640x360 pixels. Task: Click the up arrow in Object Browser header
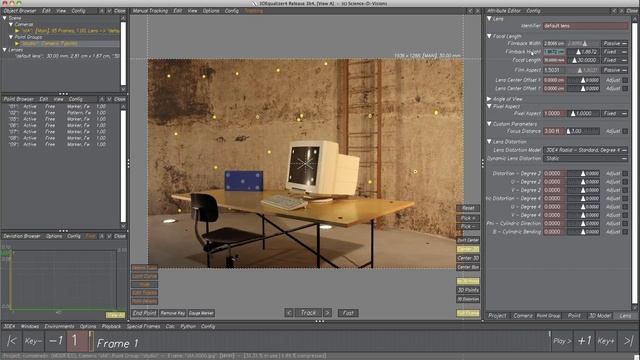pos(102,11)
